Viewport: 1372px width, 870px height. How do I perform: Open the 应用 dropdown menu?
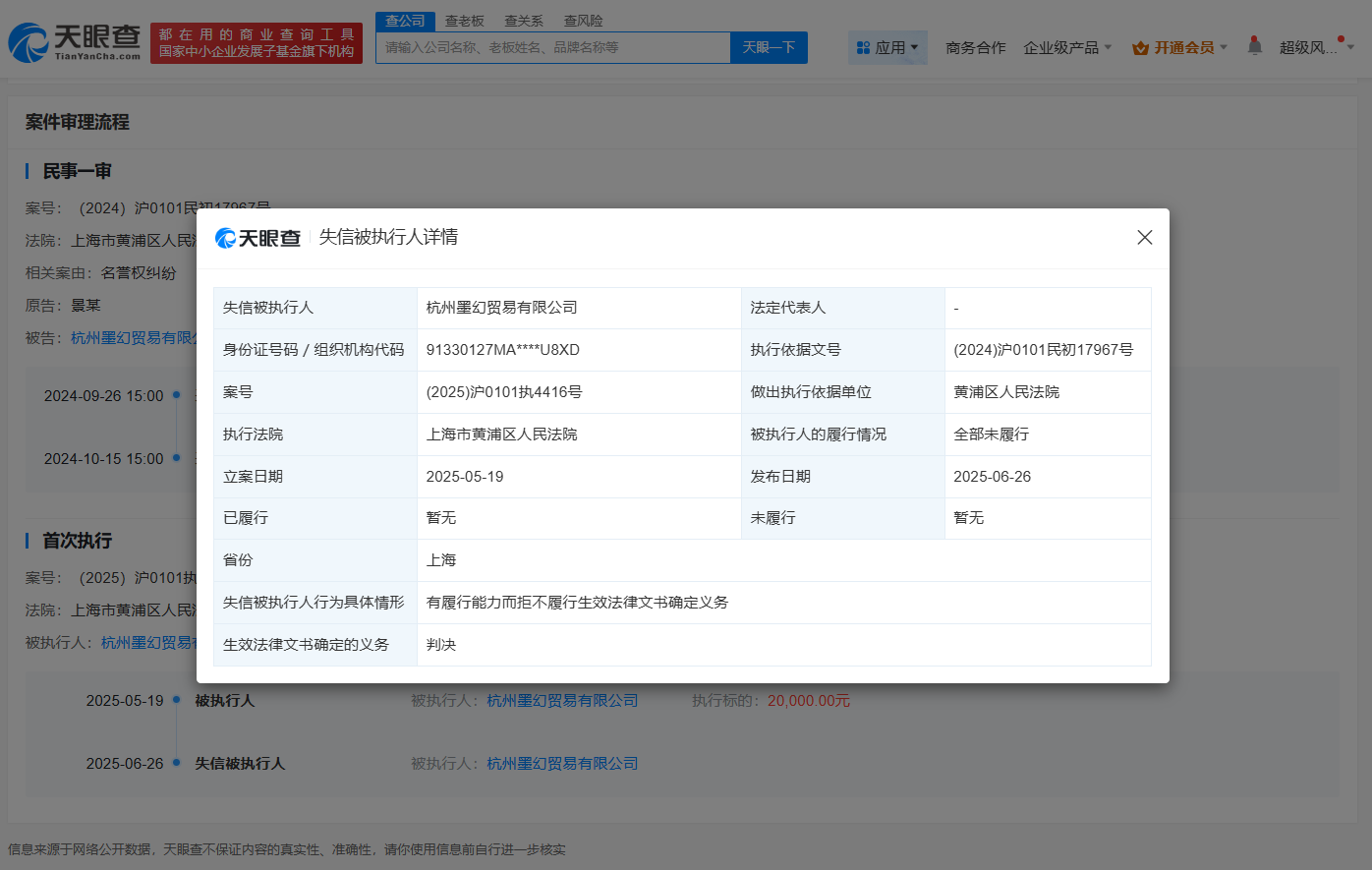(x=887, y=47)
